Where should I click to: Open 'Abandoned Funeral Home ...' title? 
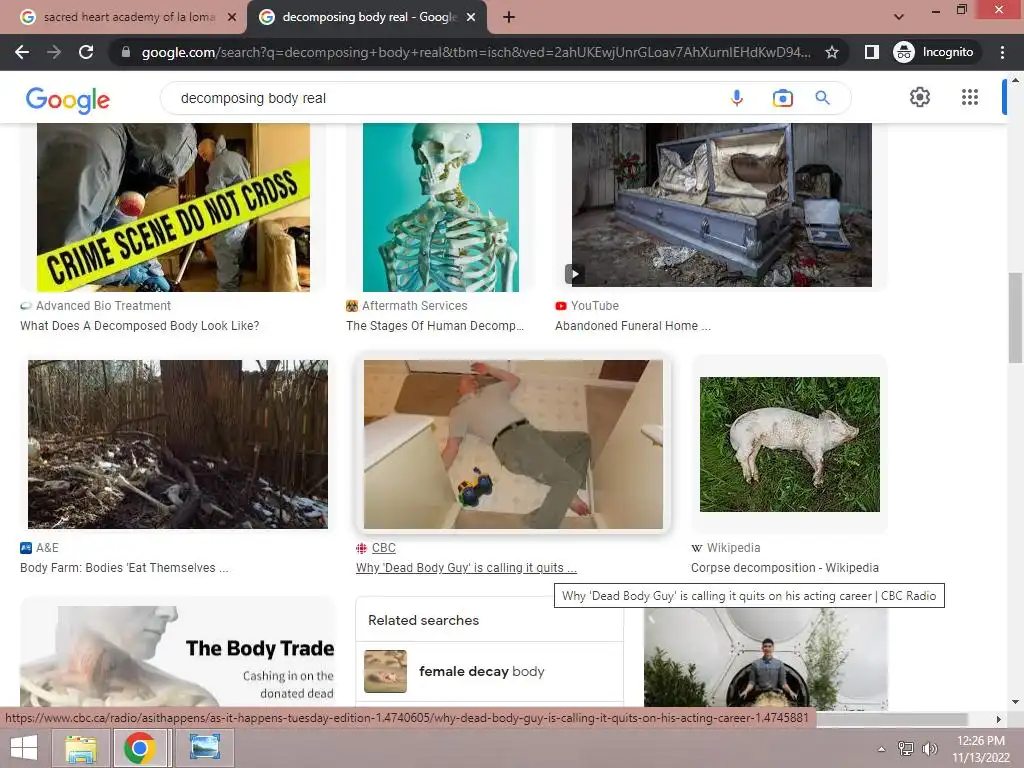click(633, 325)
